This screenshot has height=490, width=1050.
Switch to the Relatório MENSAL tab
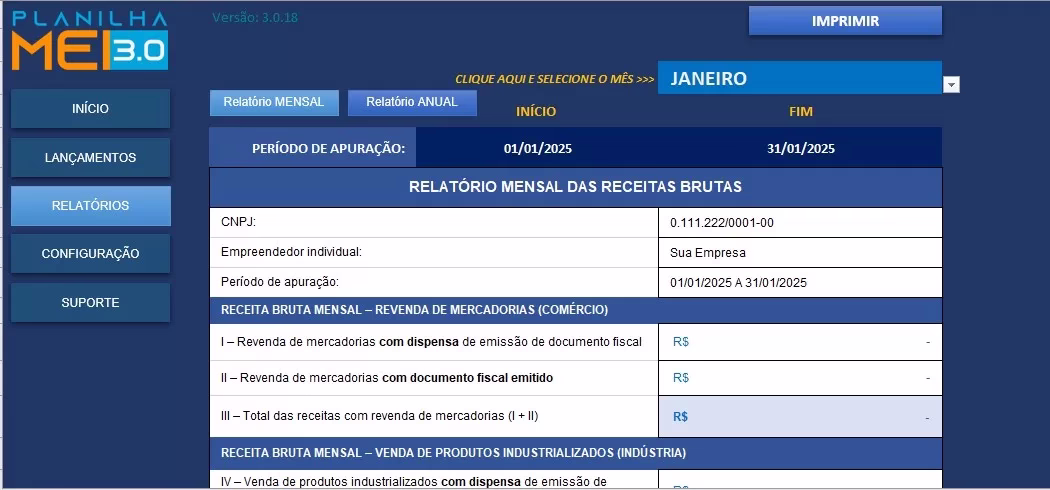pyautogui.click(x=274, y=102)
